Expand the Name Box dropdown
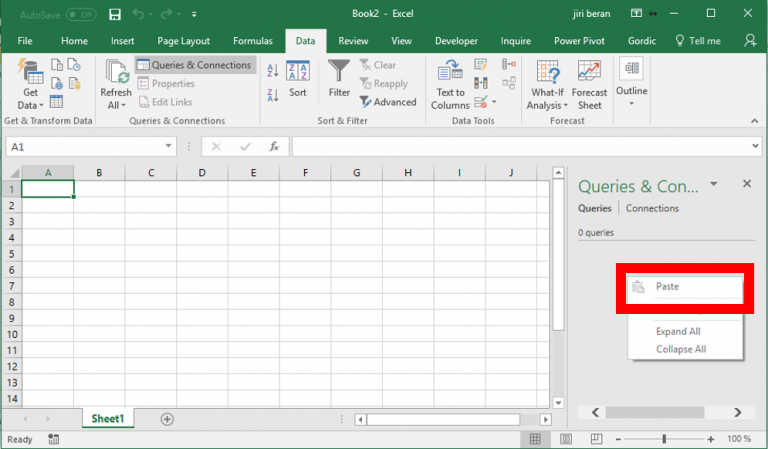Image resolution: width=768 pixels, height=449 pixels. tap(168, 146)
